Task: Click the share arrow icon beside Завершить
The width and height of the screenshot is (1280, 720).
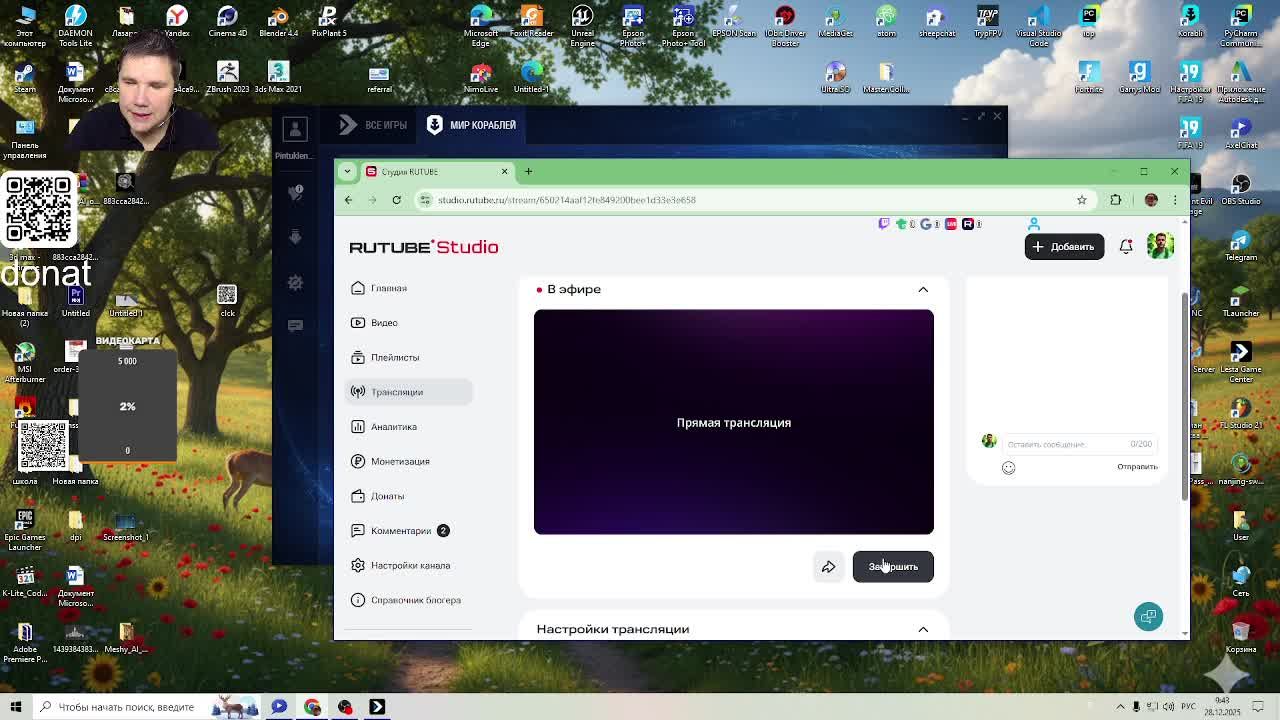Action: tap(828, 567)
